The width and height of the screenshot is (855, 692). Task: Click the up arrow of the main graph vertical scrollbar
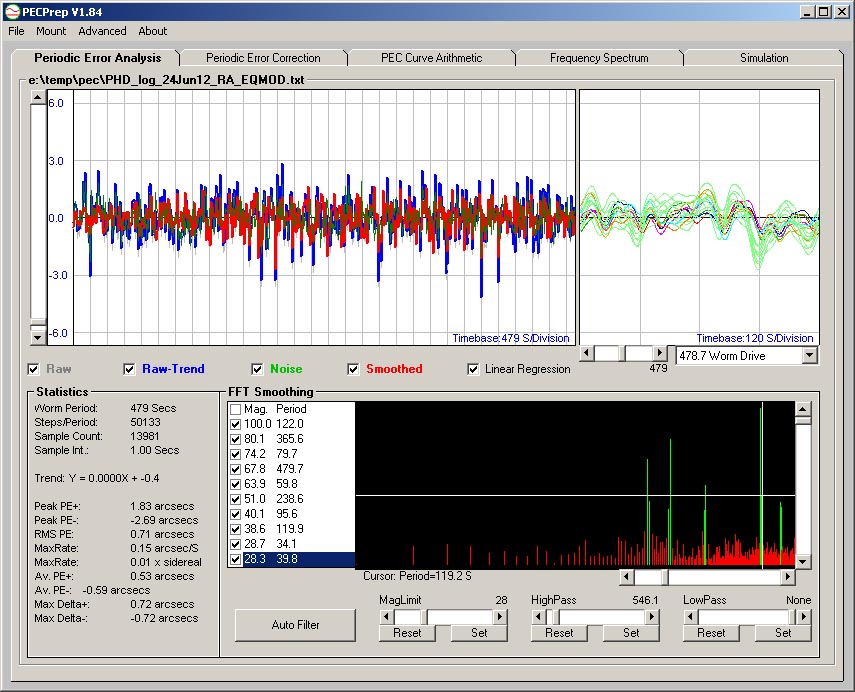(38, 98)
